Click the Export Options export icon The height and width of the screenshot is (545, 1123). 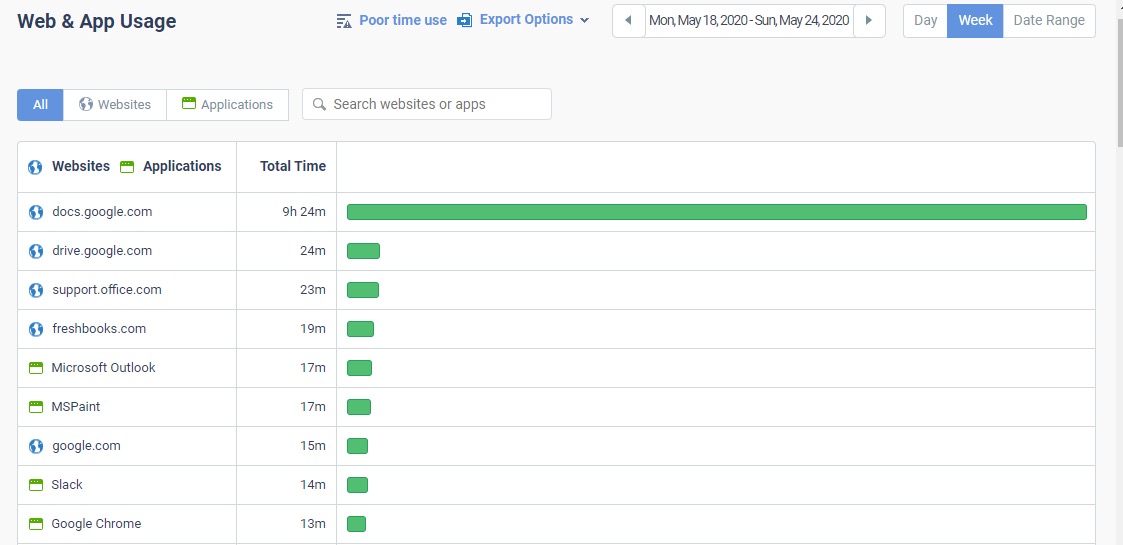[465, 20]
